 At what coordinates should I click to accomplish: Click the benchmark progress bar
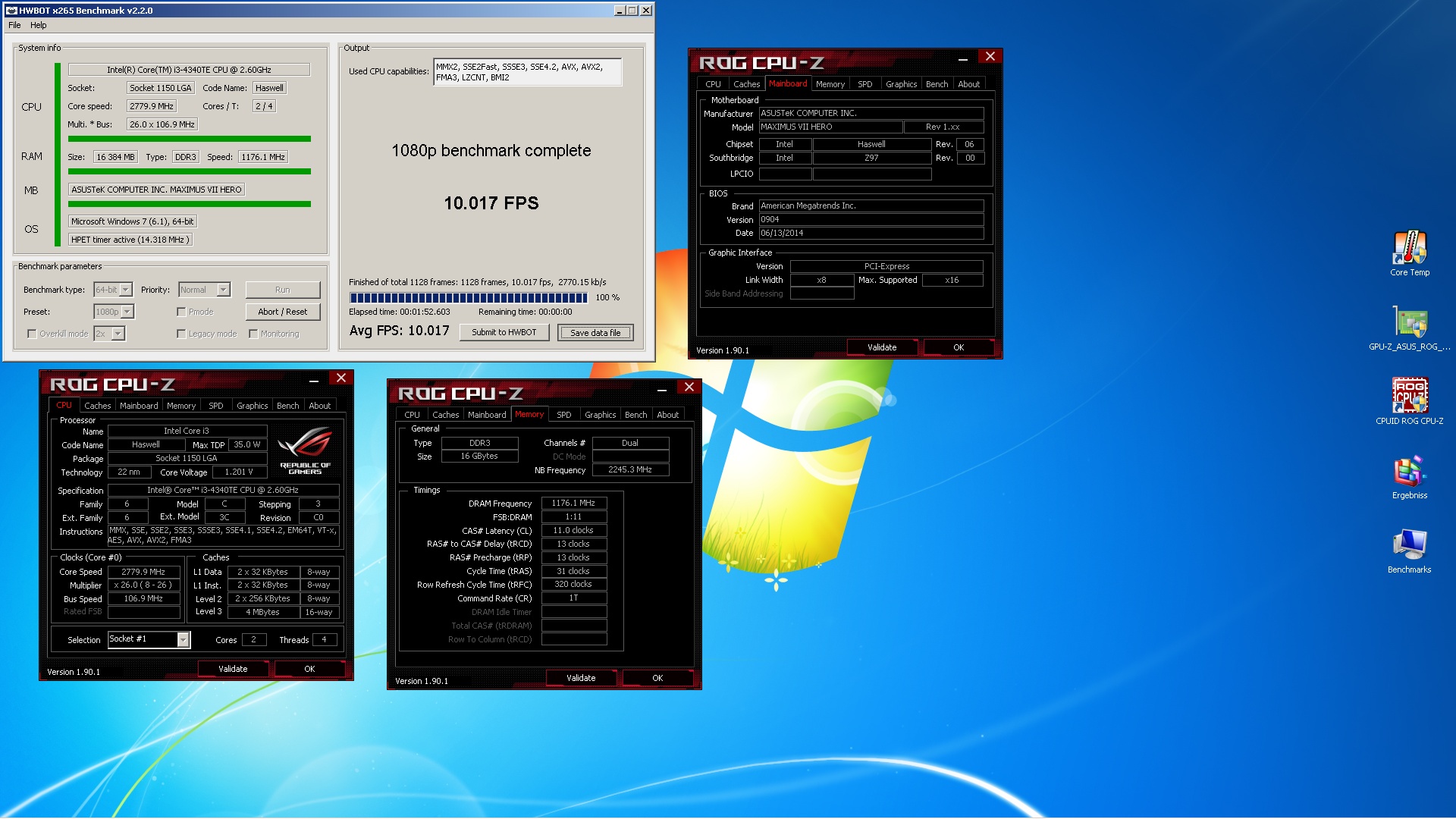(x=468, y=298)
